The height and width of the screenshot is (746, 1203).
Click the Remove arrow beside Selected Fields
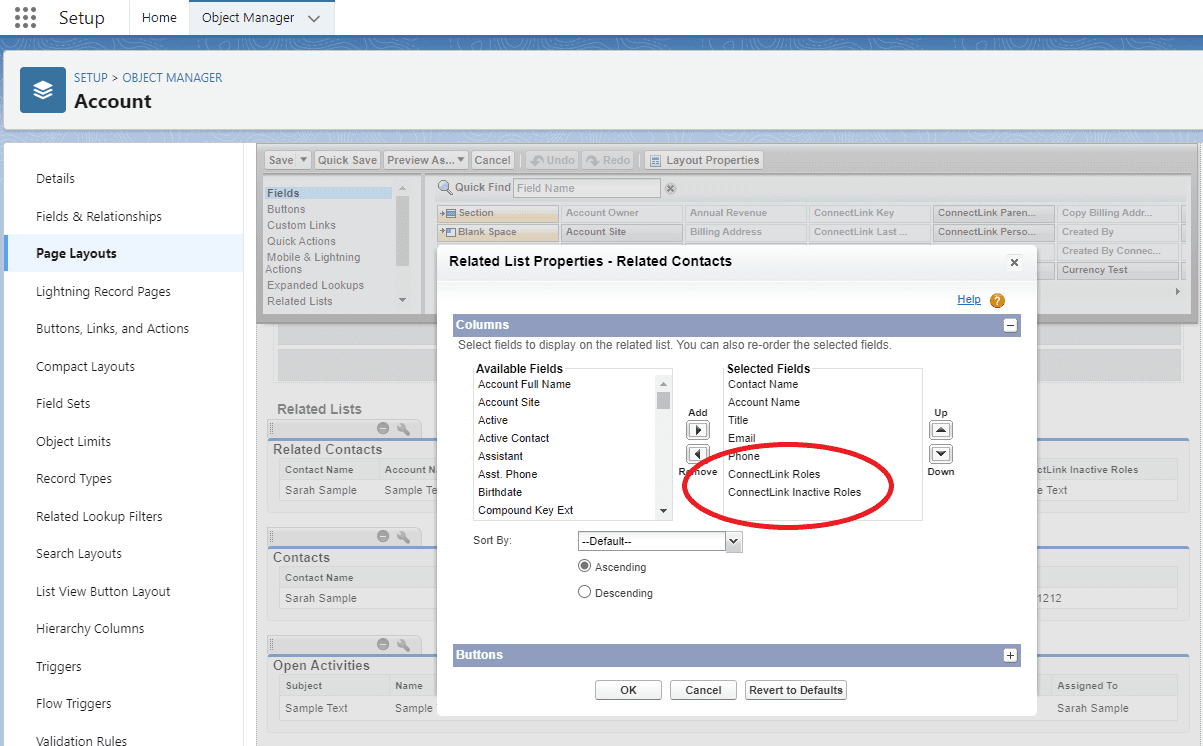point(697,455)
